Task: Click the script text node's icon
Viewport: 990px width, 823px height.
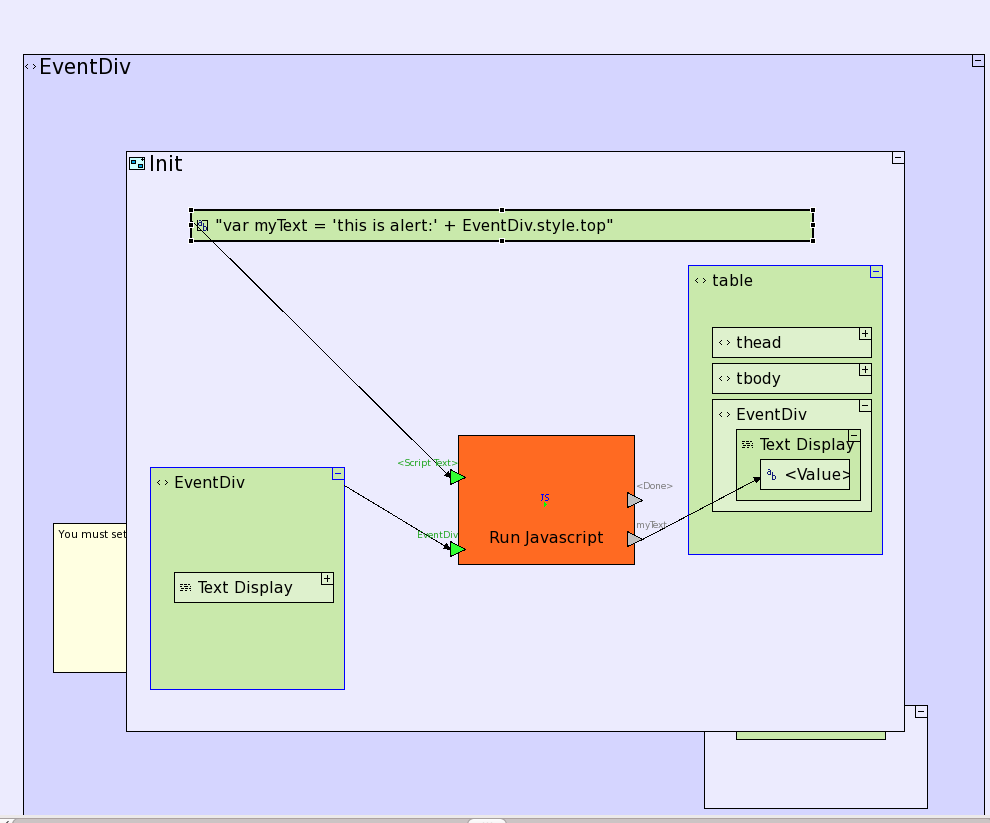Action: tap(202, 226)
